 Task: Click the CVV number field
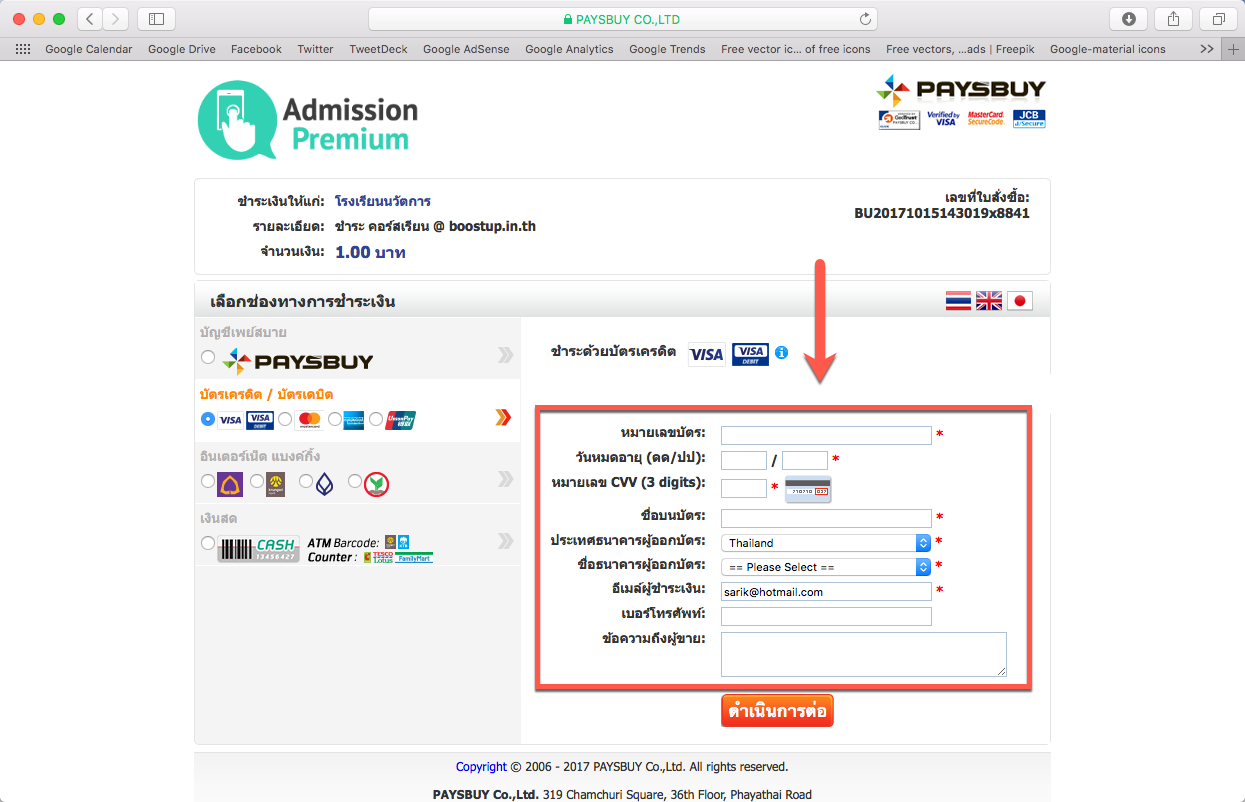click(744, 488)
